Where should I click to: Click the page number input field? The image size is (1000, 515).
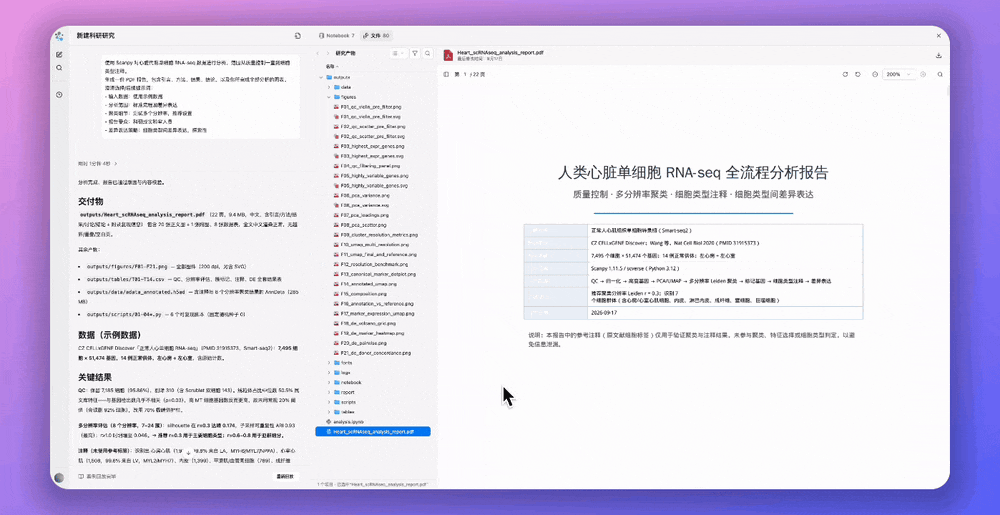point(464,75)
